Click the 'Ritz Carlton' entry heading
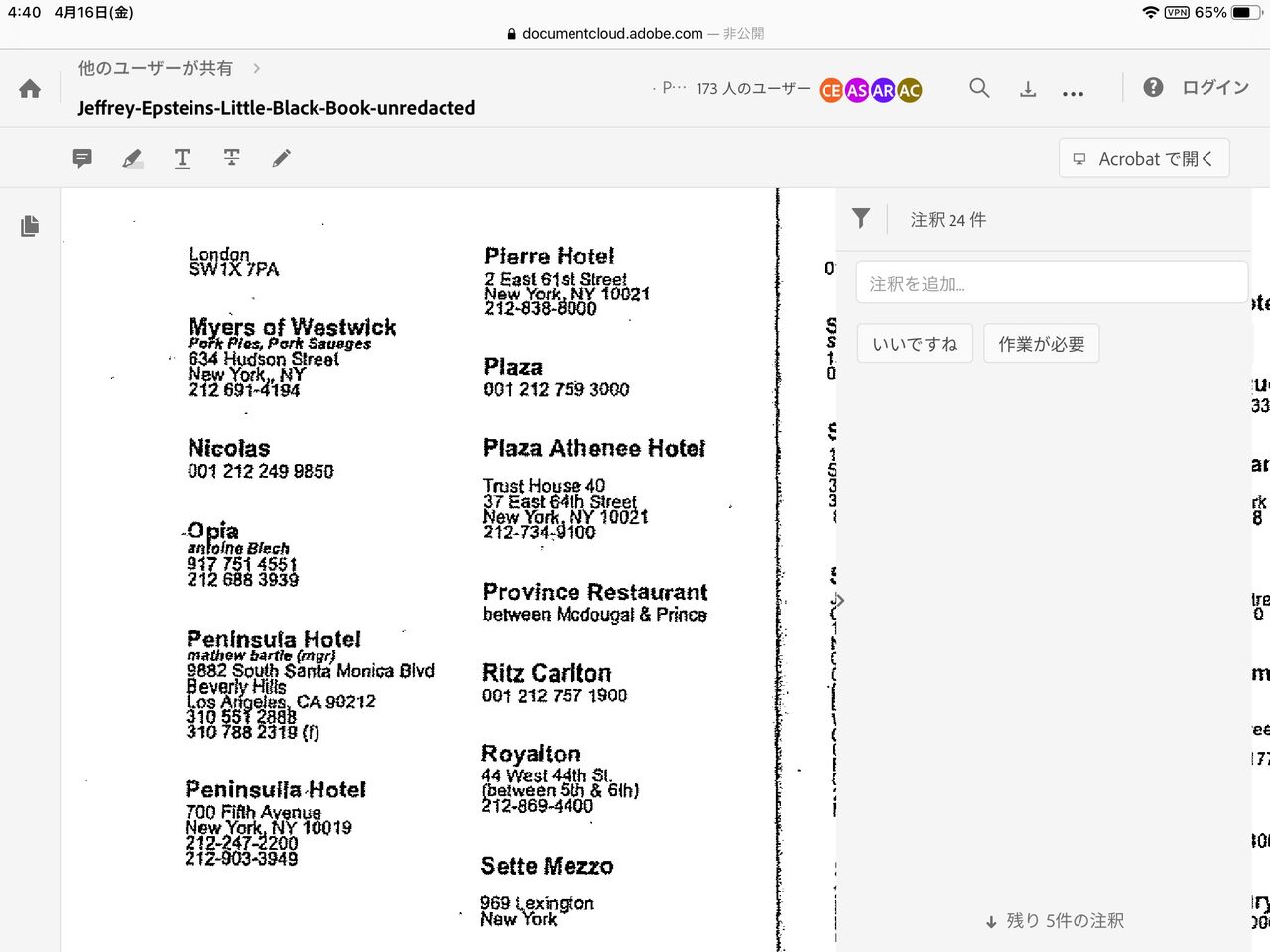 point(547,673)
